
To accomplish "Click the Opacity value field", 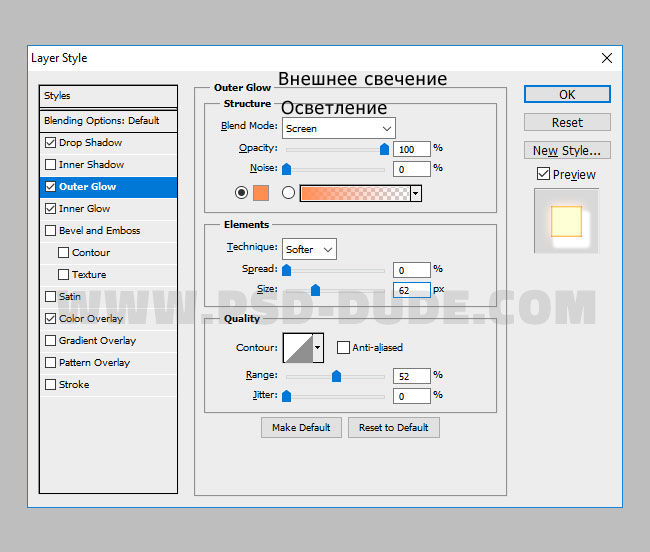I will click(412, 149).
